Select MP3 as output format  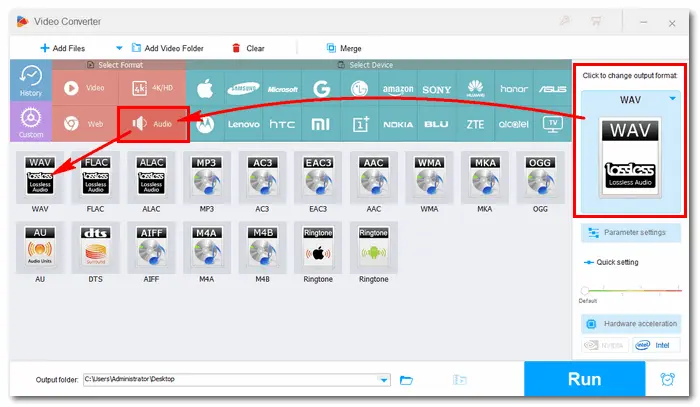click(x=207, y=177)
